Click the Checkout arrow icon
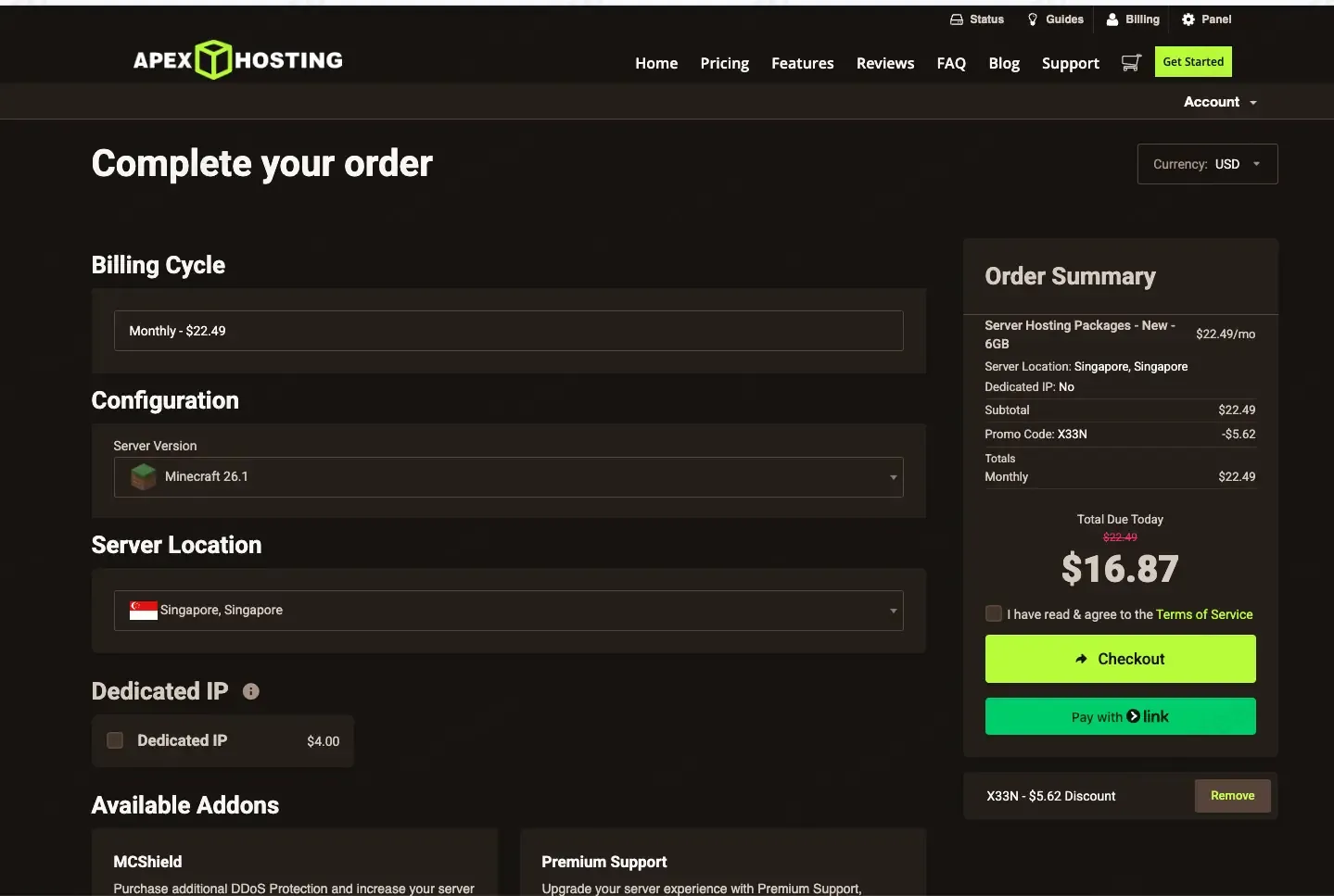The image size is (1334, 896). (x=1081, y=659)
